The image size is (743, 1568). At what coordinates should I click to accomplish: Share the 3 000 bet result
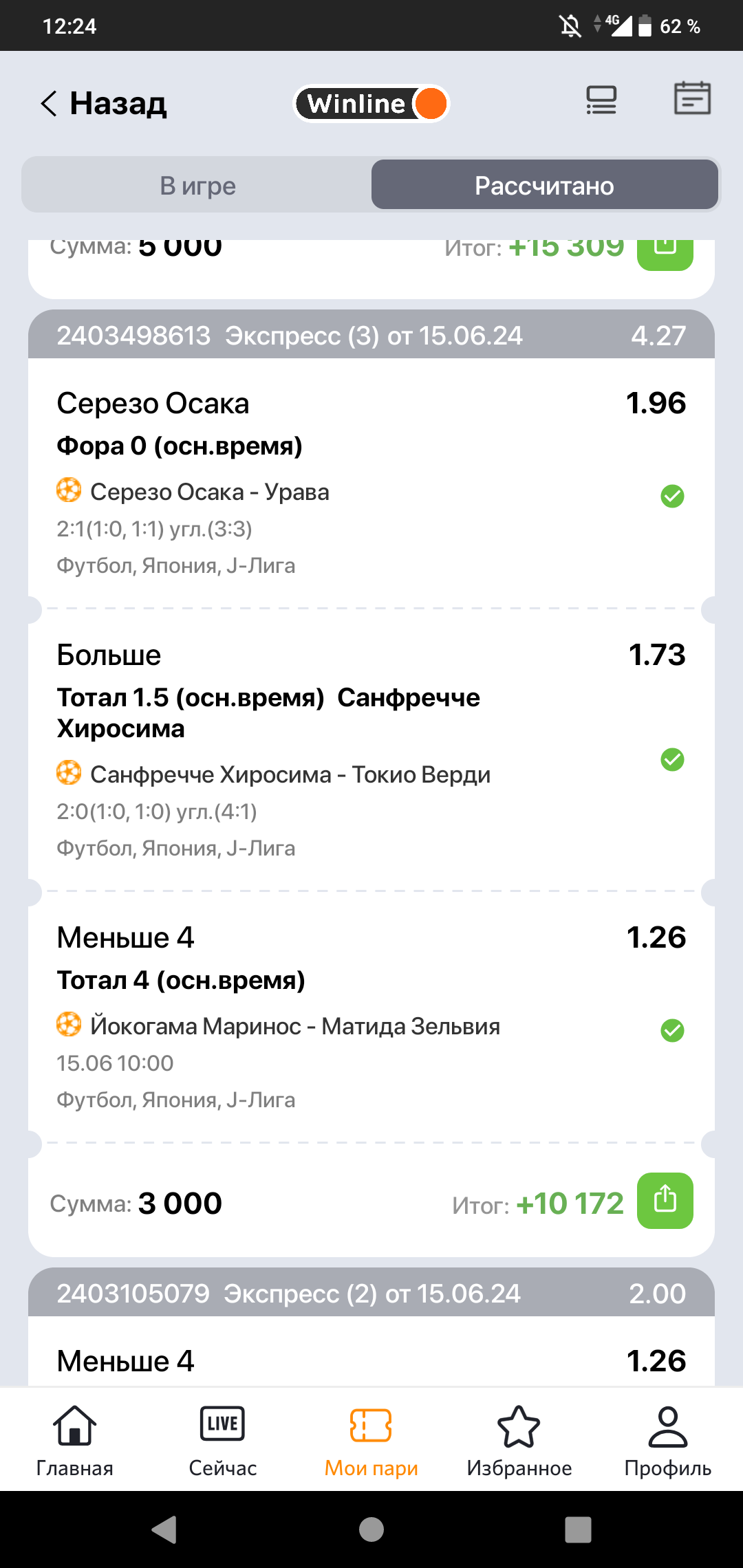(665, 1200)
